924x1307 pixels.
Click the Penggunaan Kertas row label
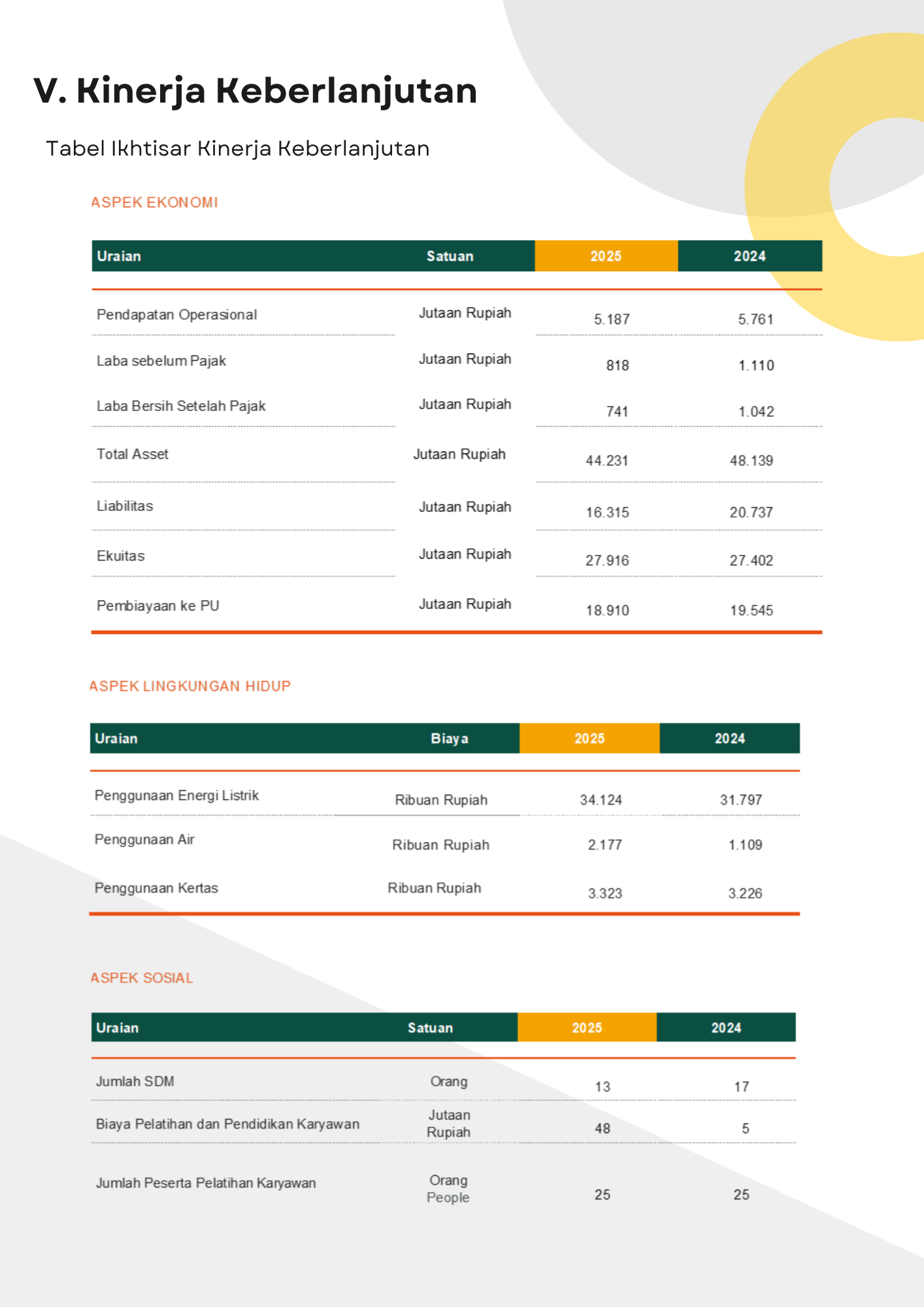point(156,888)
